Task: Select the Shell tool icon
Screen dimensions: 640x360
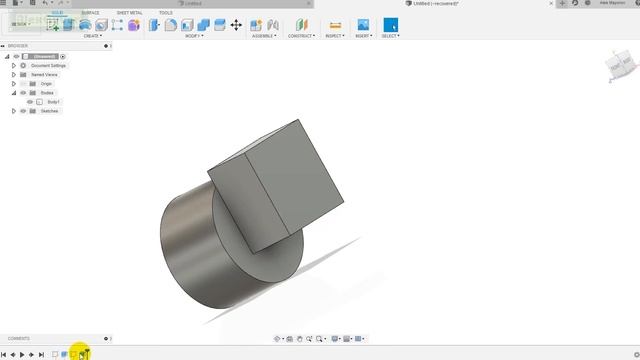Action: pos(187,25)
